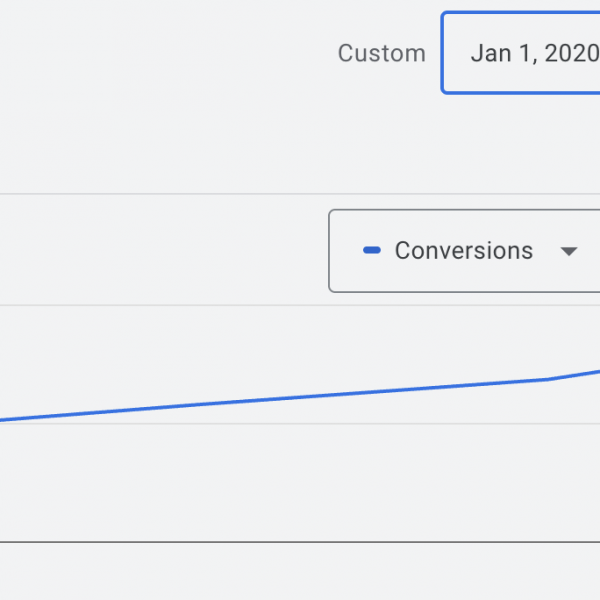
Task: Click the empty area beneath the chart axis
Action: point(300,575)
